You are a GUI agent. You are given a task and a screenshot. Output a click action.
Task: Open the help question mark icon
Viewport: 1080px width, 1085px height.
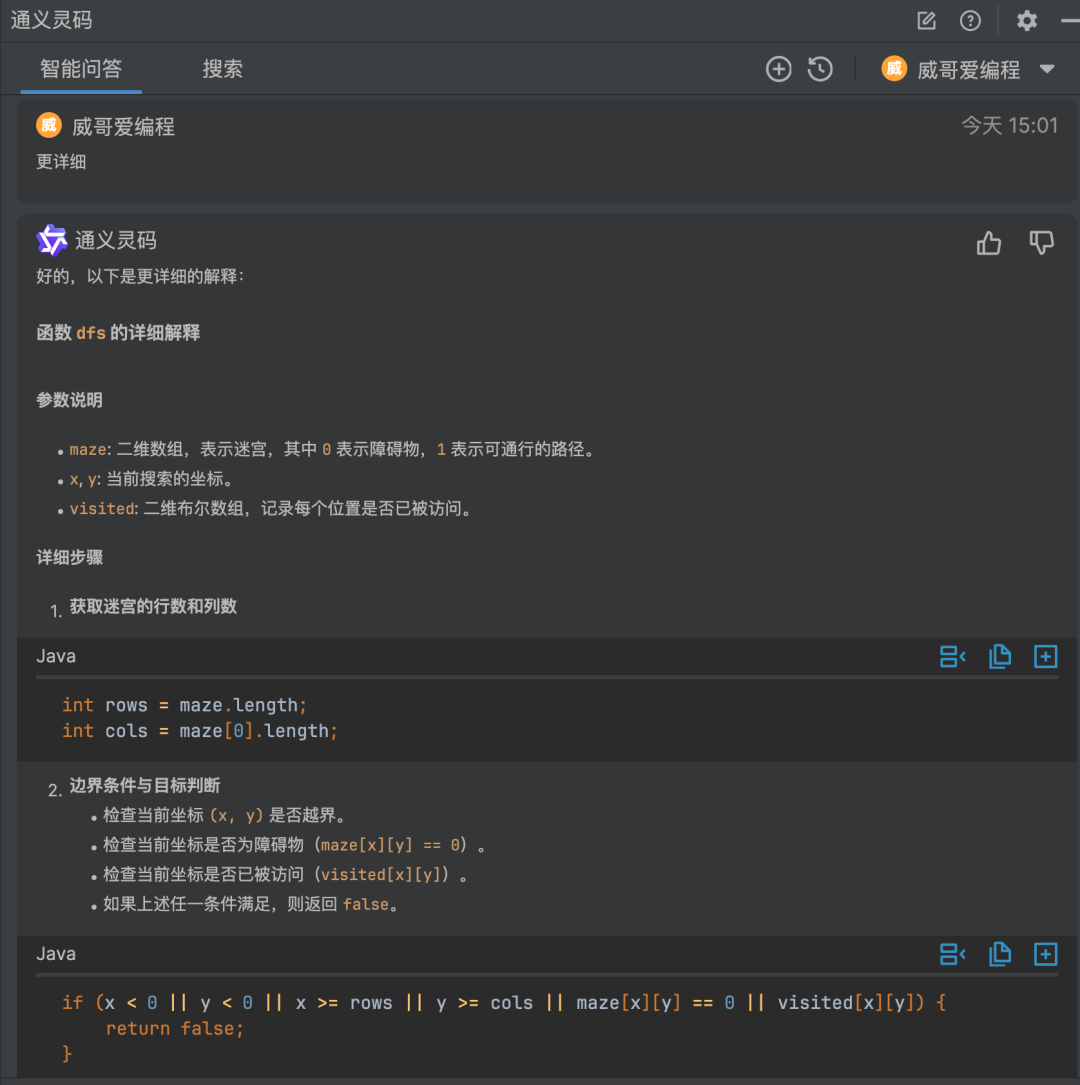pyautogui.click(x=970, y=21)
